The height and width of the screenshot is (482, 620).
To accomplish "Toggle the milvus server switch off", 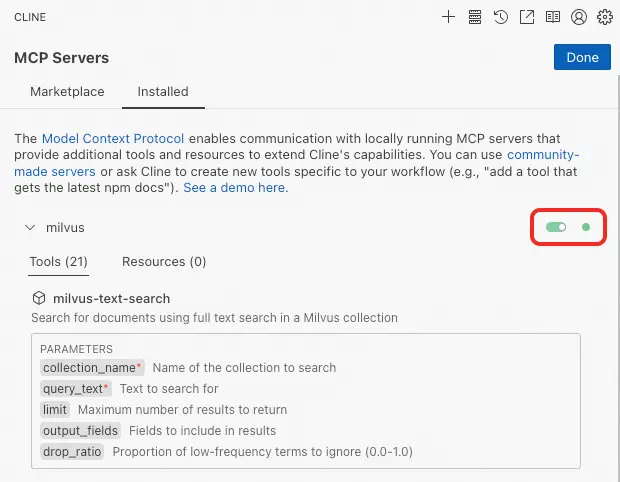I will [x=556, y=228].
